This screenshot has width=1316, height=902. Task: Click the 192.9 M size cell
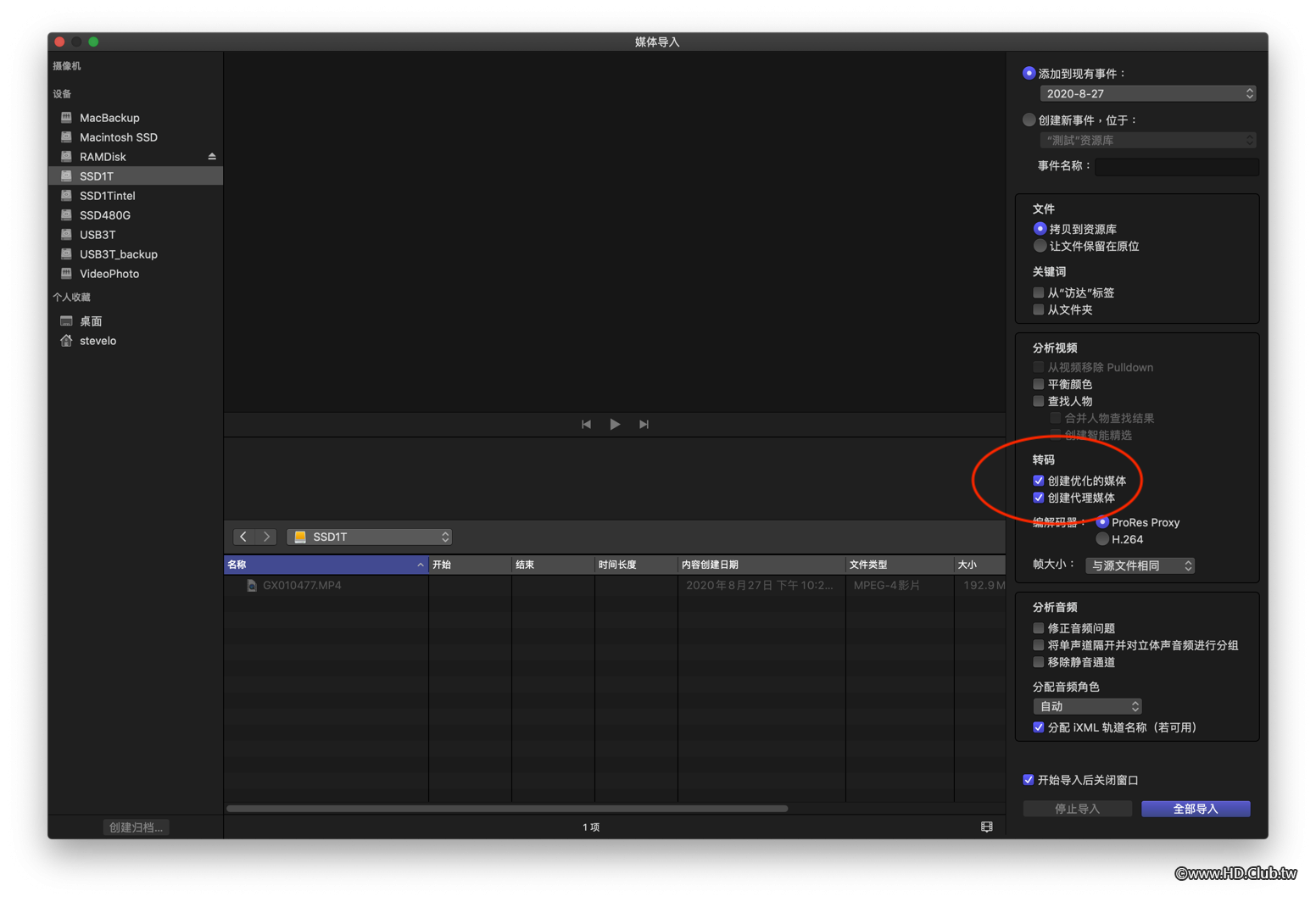pos(984,586)
